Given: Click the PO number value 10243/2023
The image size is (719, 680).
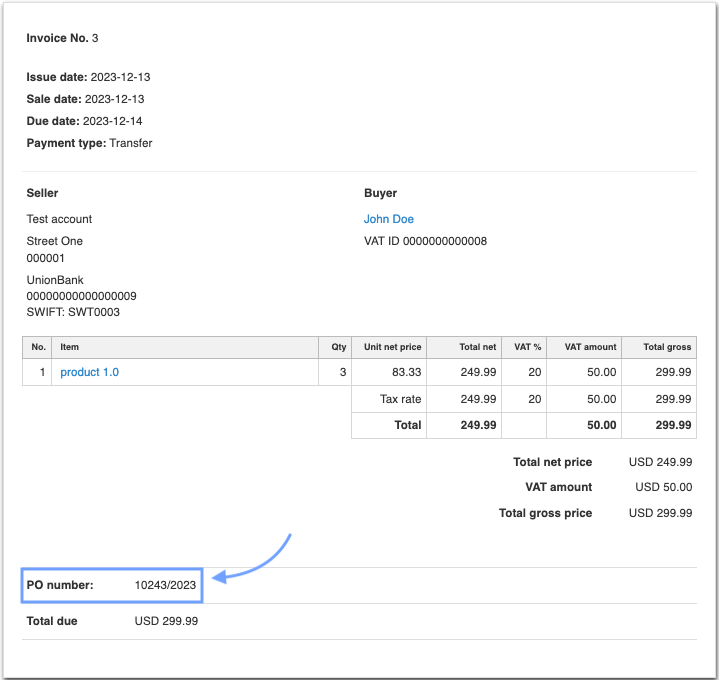Looking at the screenshot, I should click(x=165, y=585).
